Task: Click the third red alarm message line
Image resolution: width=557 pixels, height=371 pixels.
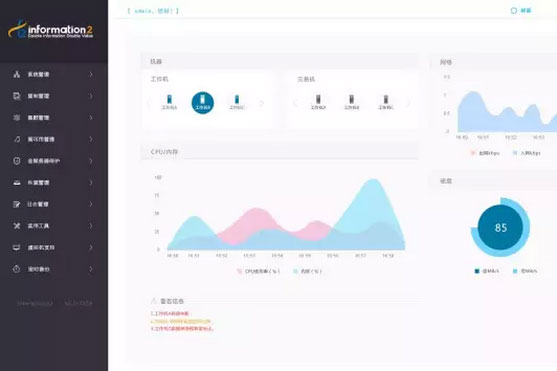Action: [x=182, y=329]
